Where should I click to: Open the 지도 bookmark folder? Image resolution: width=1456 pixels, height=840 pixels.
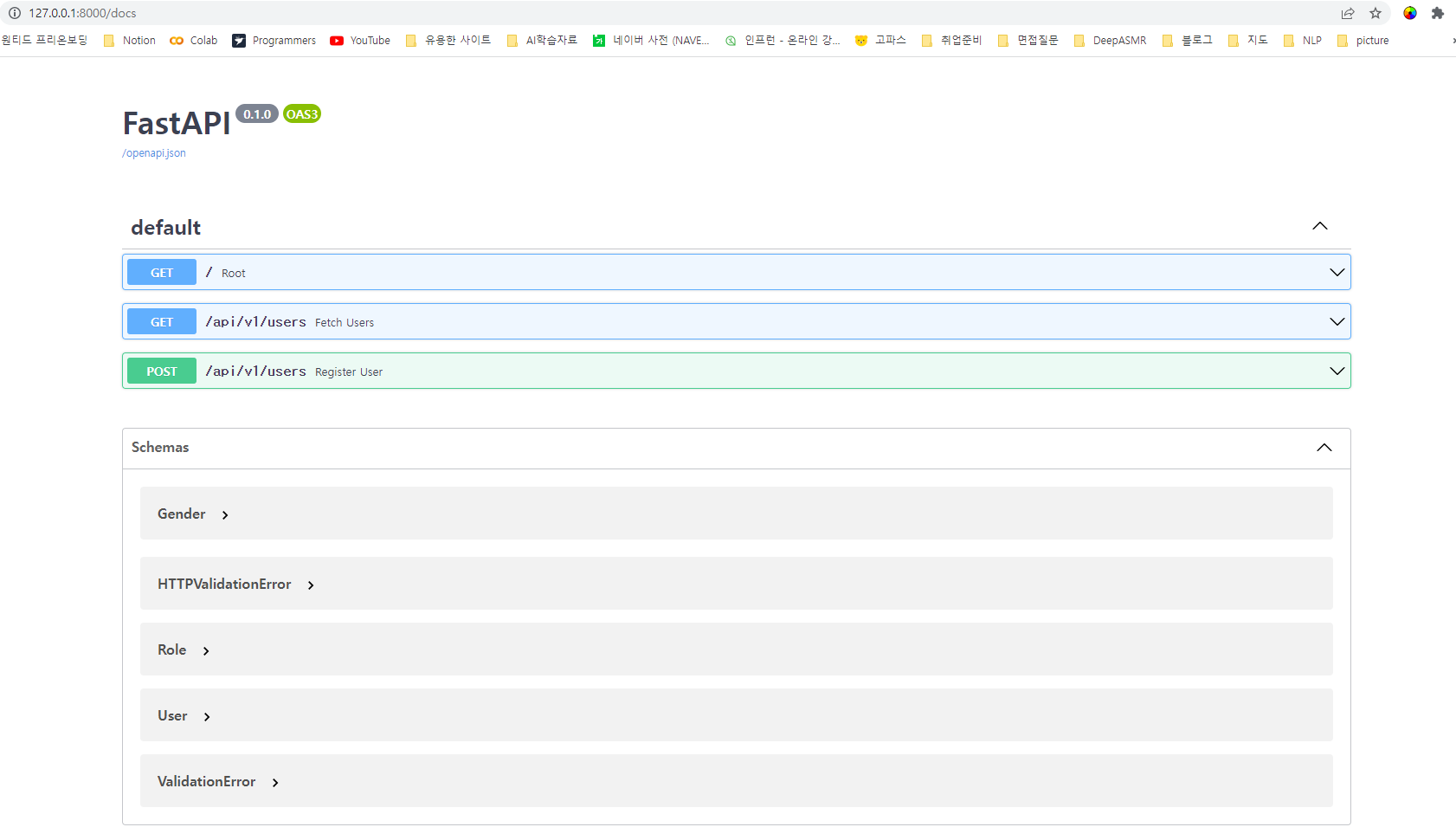coord(1248,41)
